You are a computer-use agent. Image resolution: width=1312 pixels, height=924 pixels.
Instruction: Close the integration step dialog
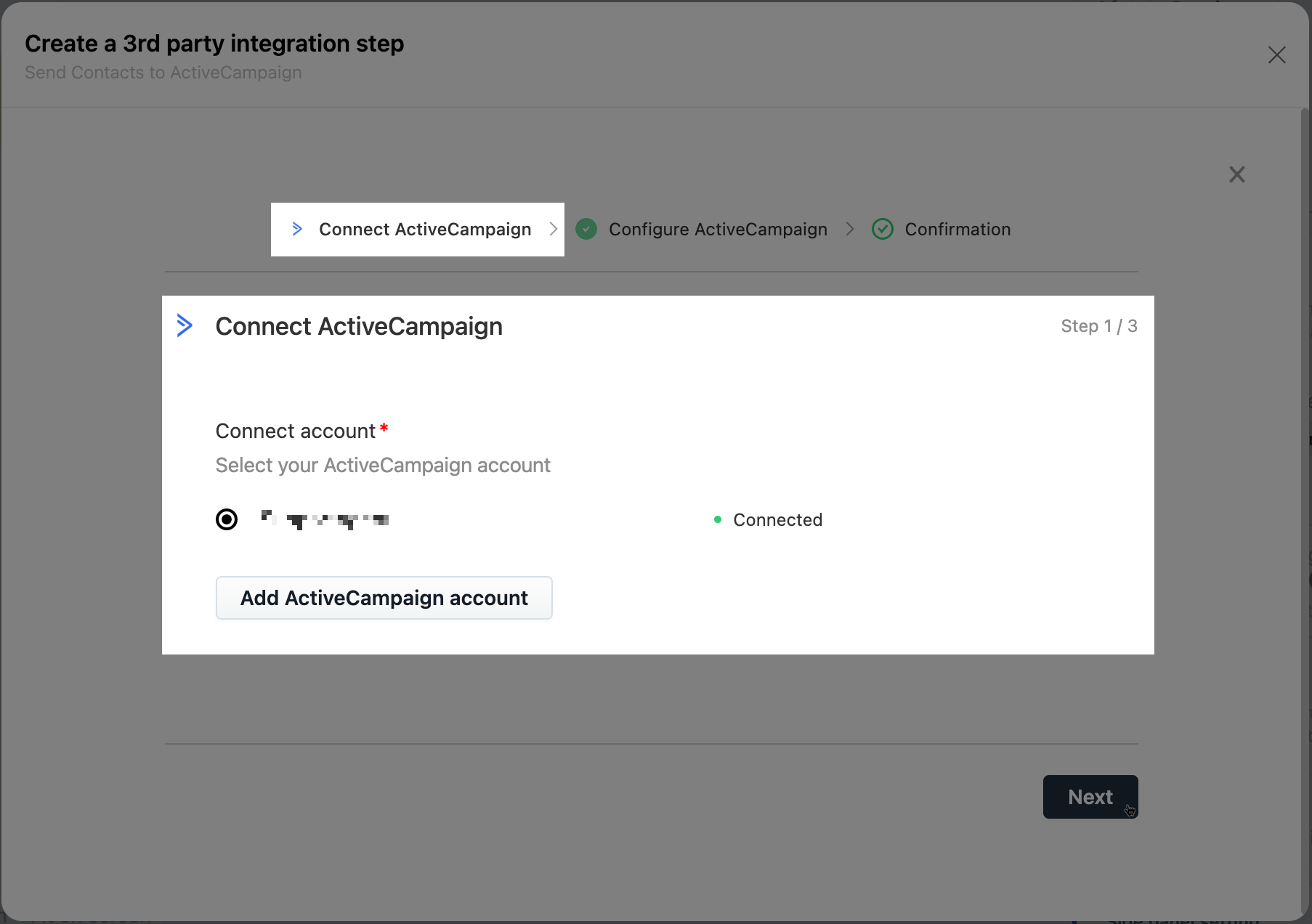[x=1277, y=55]
